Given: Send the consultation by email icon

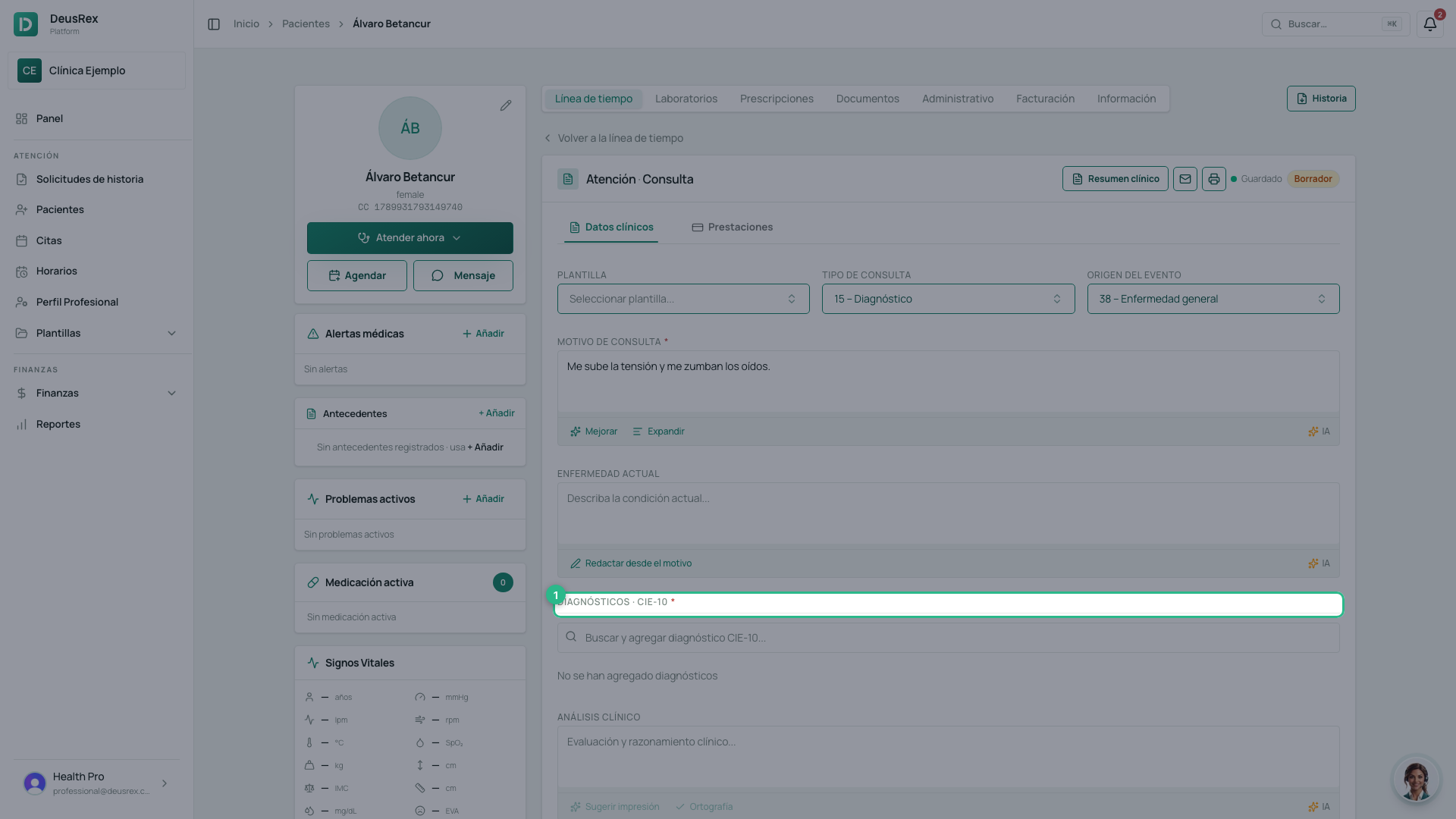Looking at the screenshot, I should point(1185,179).
